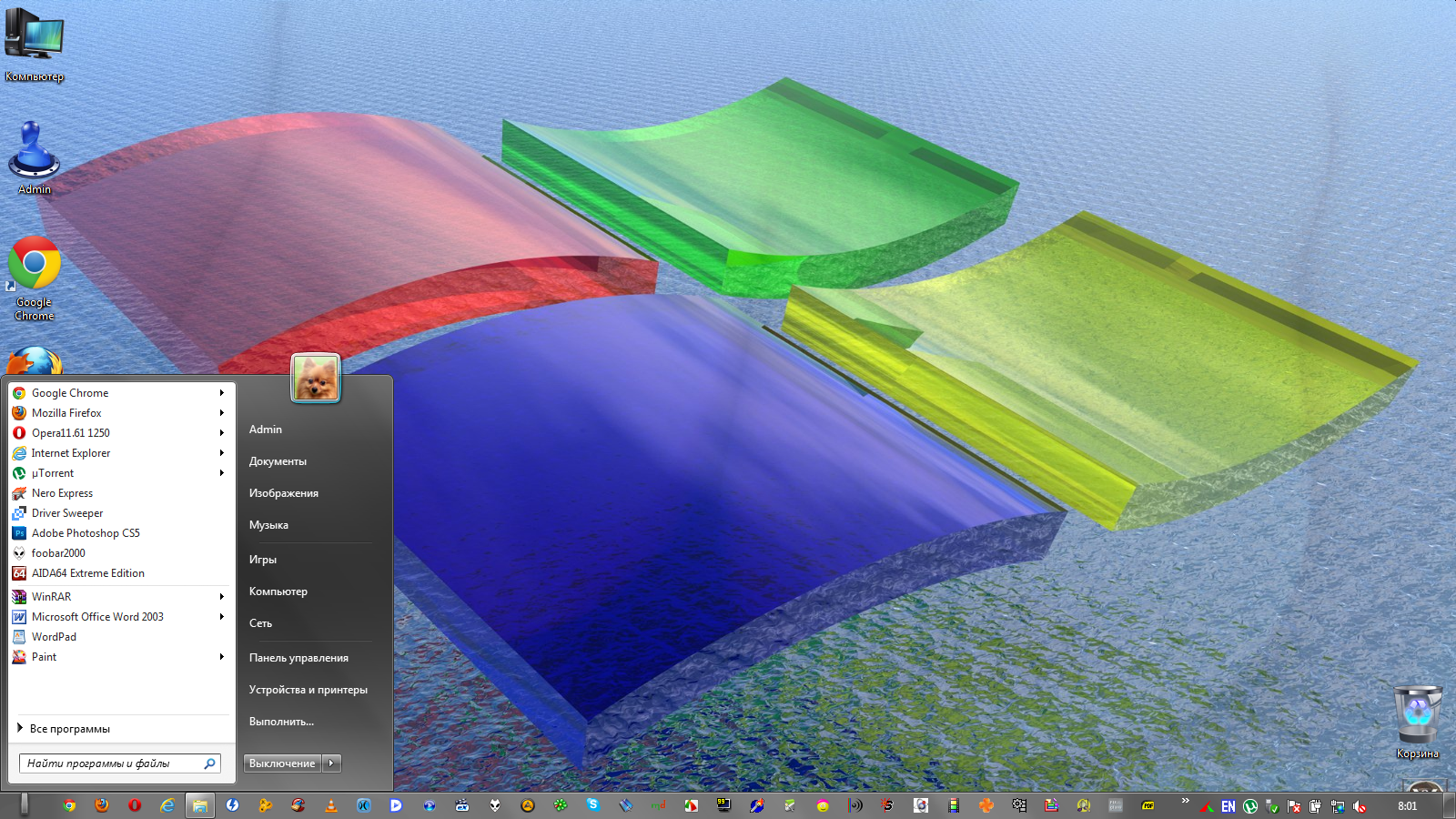1456x819 pixels.
Task: Click the µTorrent icon in the system tray
Action: (1250, 806)
